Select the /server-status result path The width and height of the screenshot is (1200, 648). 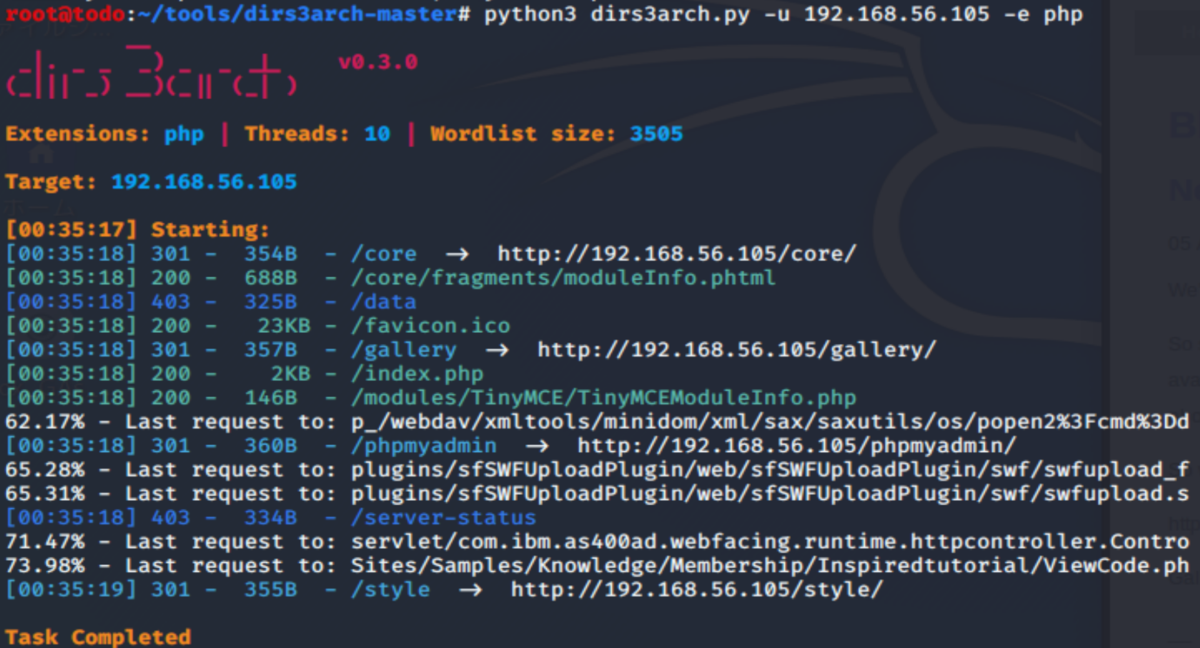tap(443, 518)
